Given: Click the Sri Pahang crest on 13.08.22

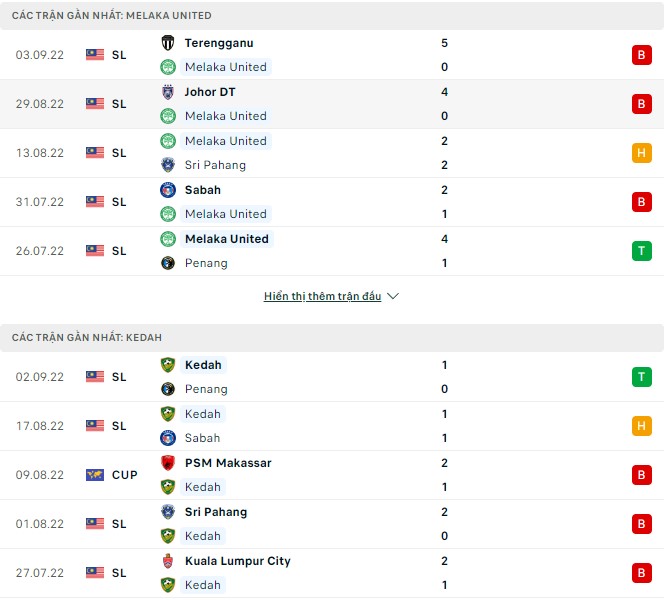Looking at the screenshot, I should [x=168, y=165].
